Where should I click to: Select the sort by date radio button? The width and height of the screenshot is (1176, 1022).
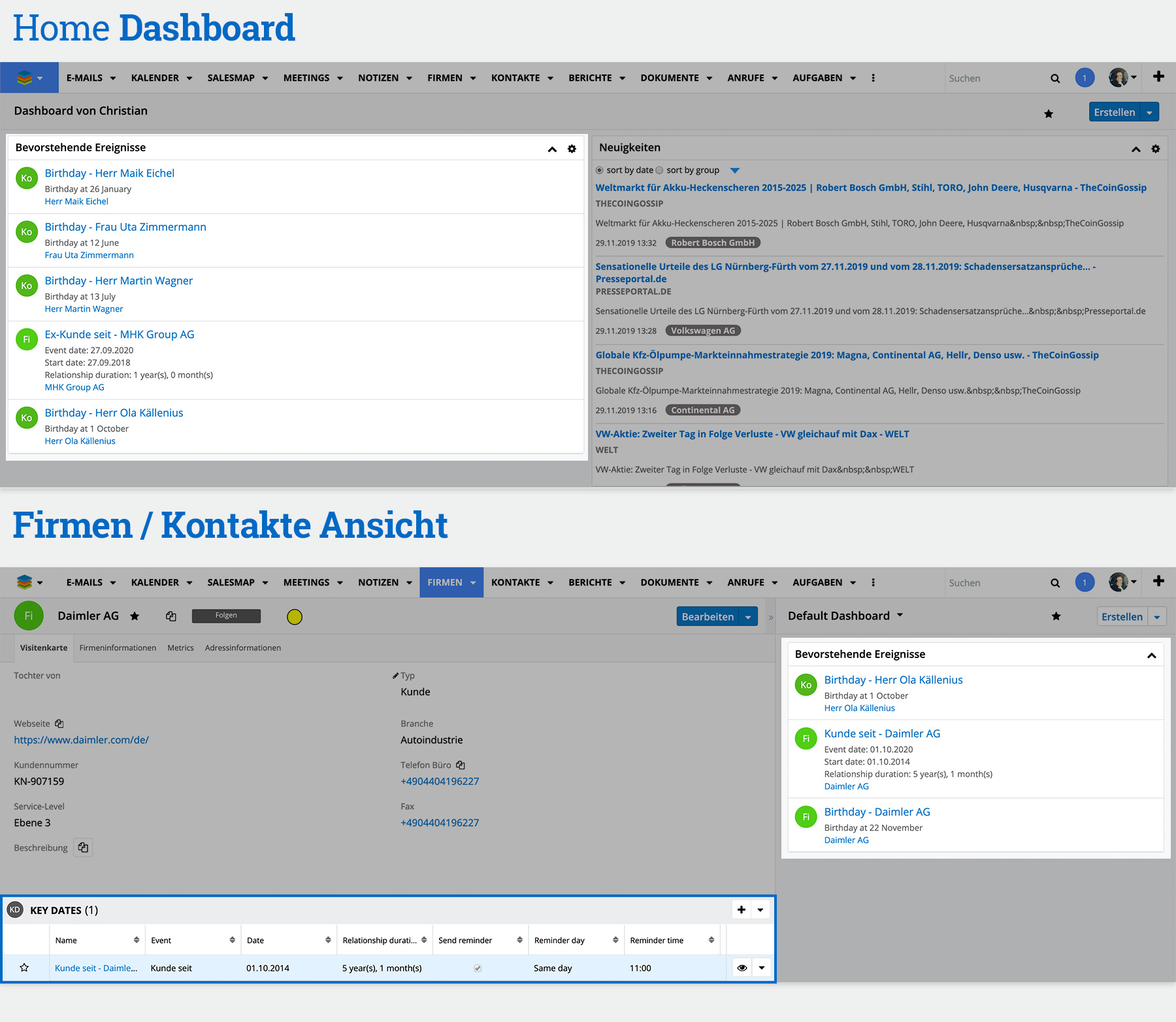point(600,171)
